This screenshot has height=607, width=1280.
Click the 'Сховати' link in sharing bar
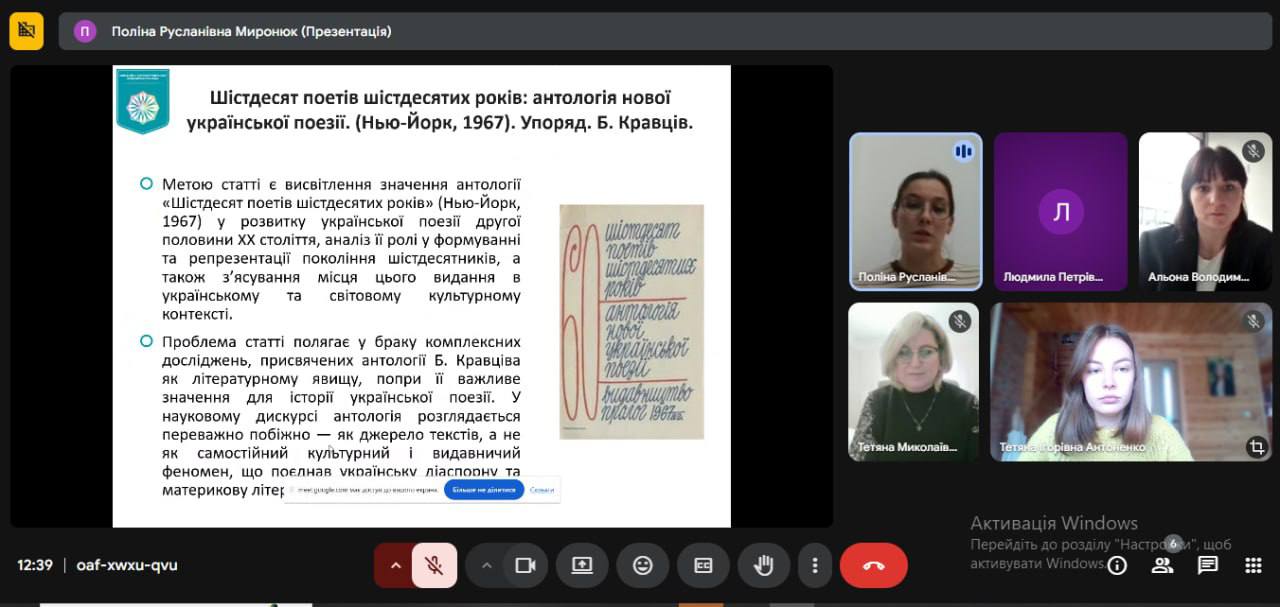click(x=542, y=490)
